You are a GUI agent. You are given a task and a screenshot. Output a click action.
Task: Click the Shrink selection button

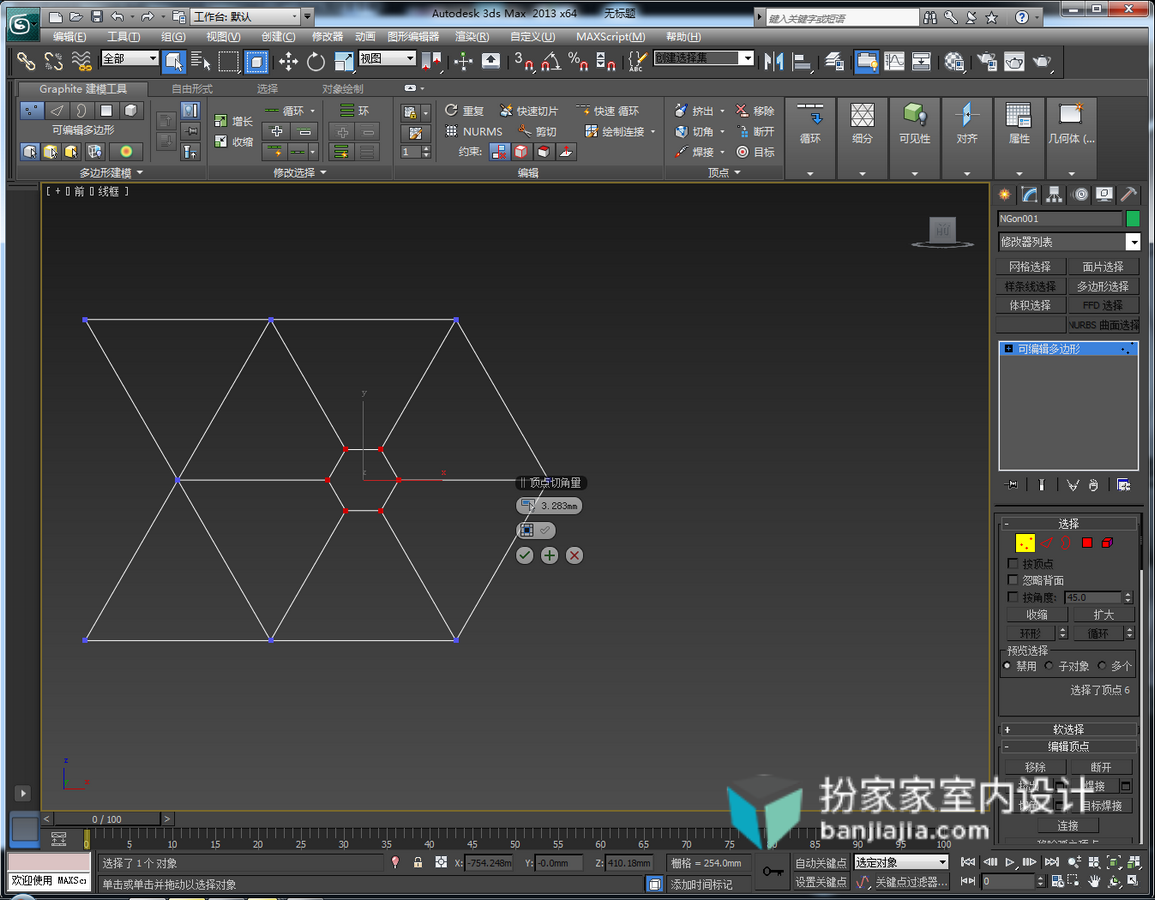coord(1036,614)
